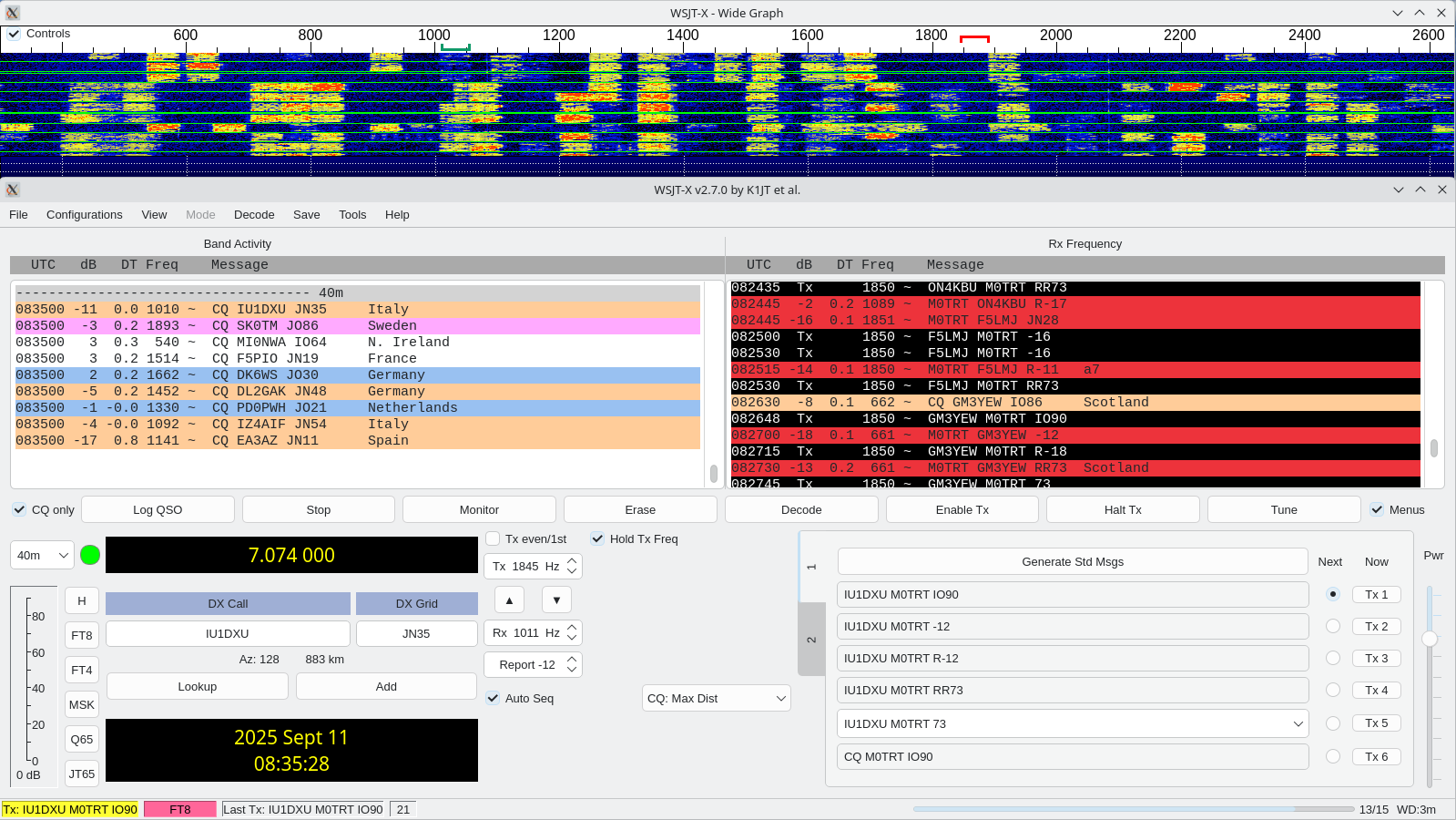This screenshot has width=1456, height=820.
Task: Click the X icon in WSJT-X main title bar
Action: pyautogui.click(x=12, y=190)
